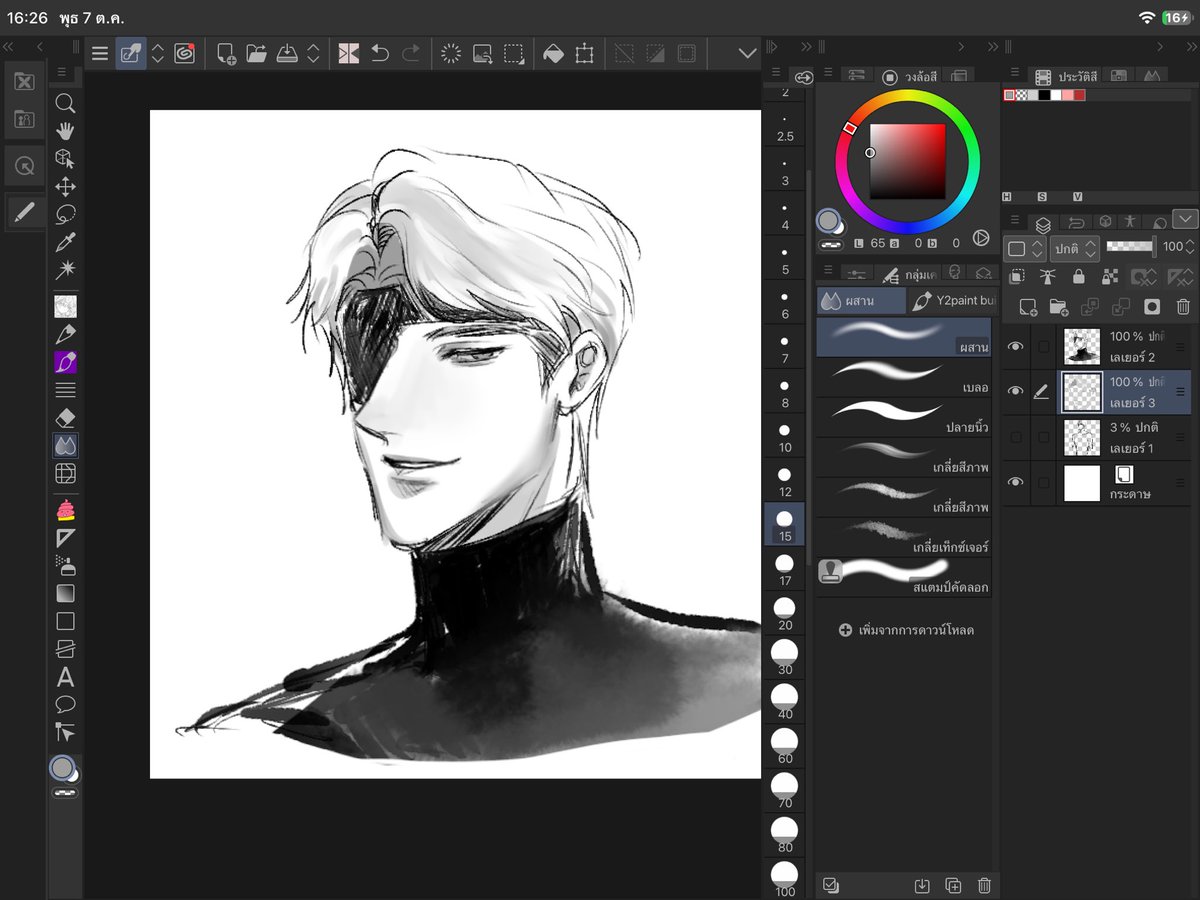Open file with the folder icon

(257, 54)
